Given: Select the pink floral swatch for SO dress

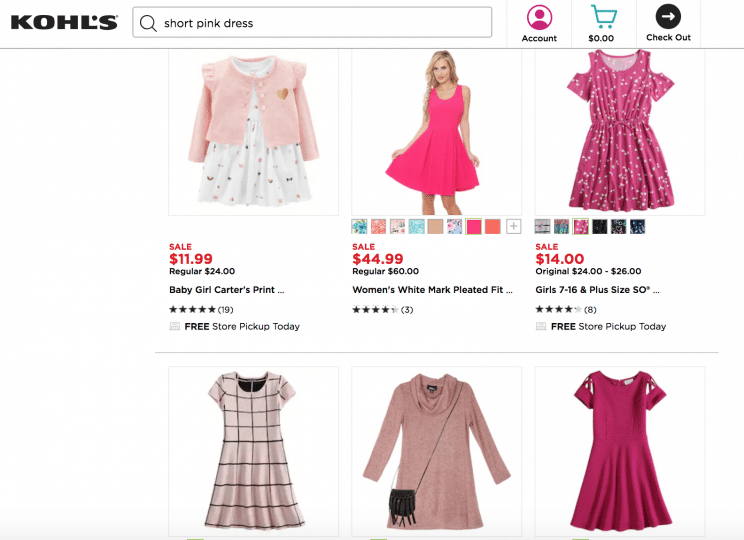Looking at the screenshot, I should pos(581,226).
